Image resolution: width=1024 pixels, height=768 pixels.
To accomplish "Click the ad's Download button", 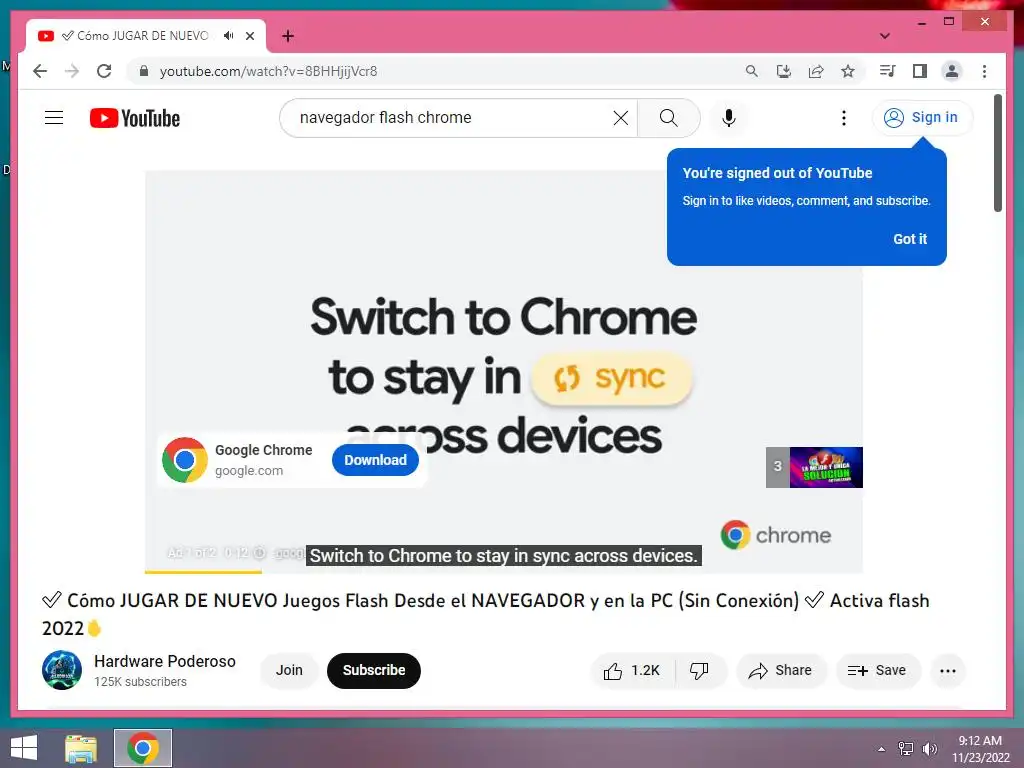I will coord(376,460).
